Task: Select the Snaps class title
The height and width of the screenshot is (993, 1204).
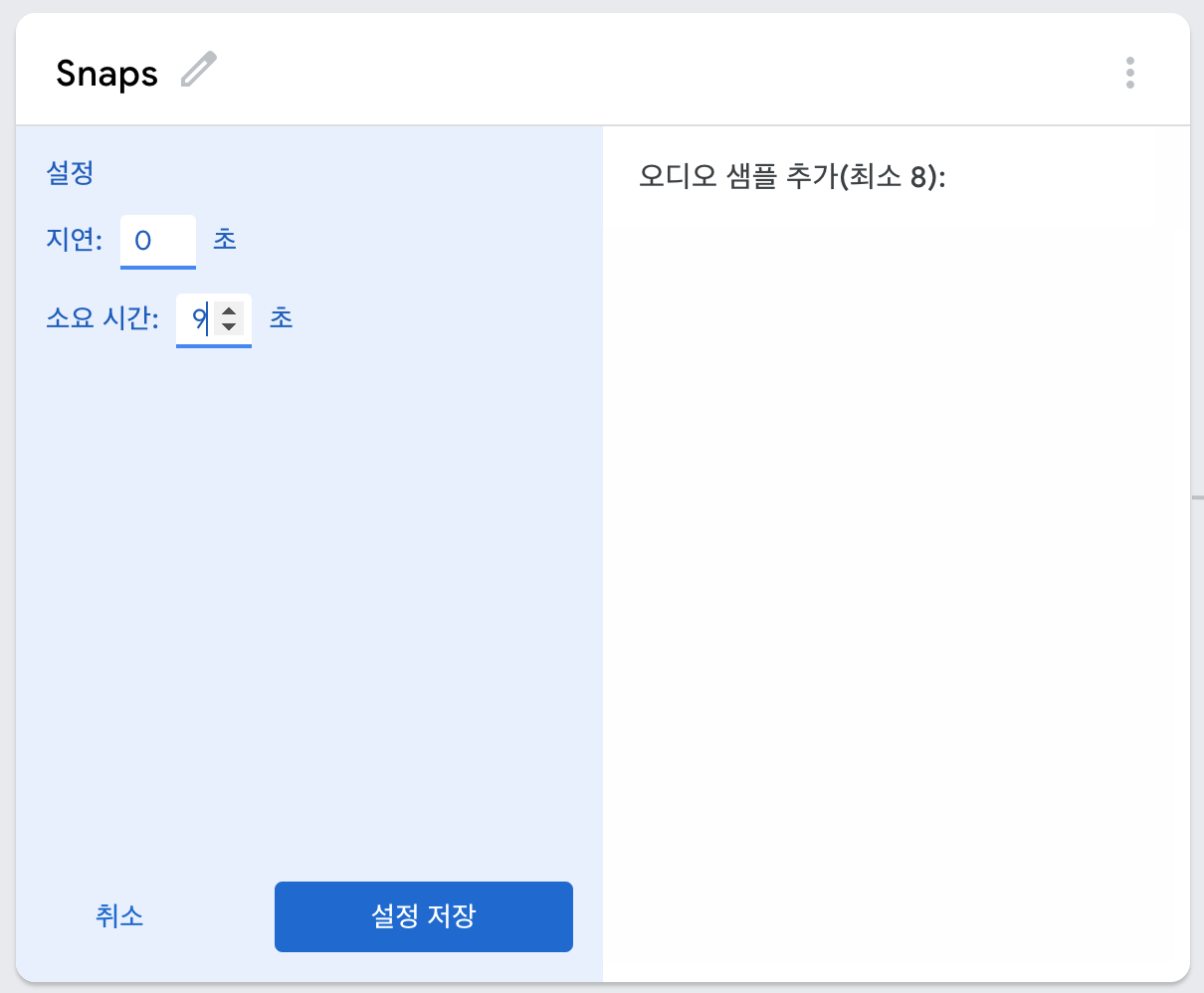Action: click(x=106, y=74)
